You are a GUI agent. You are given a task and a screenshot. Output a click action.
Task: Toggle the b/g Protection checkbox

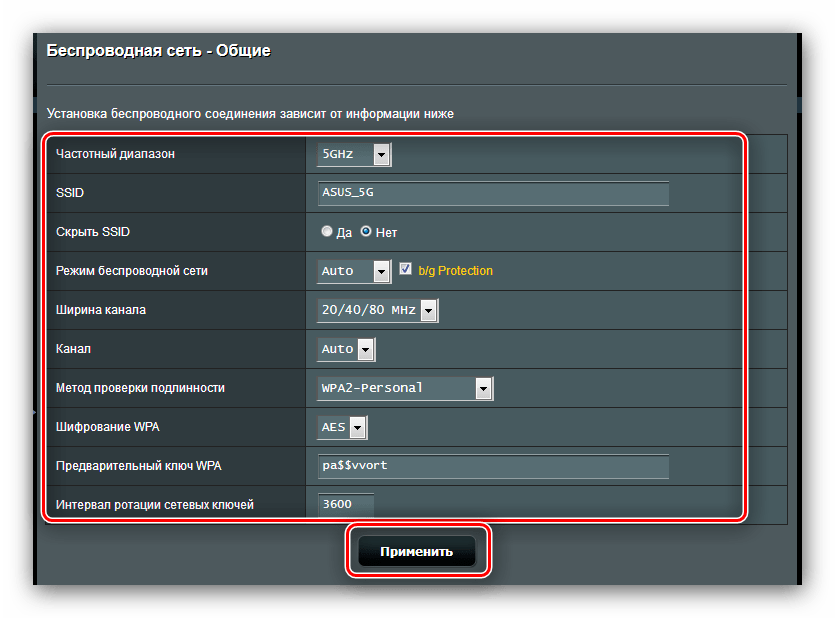click(x=405, y=269)
